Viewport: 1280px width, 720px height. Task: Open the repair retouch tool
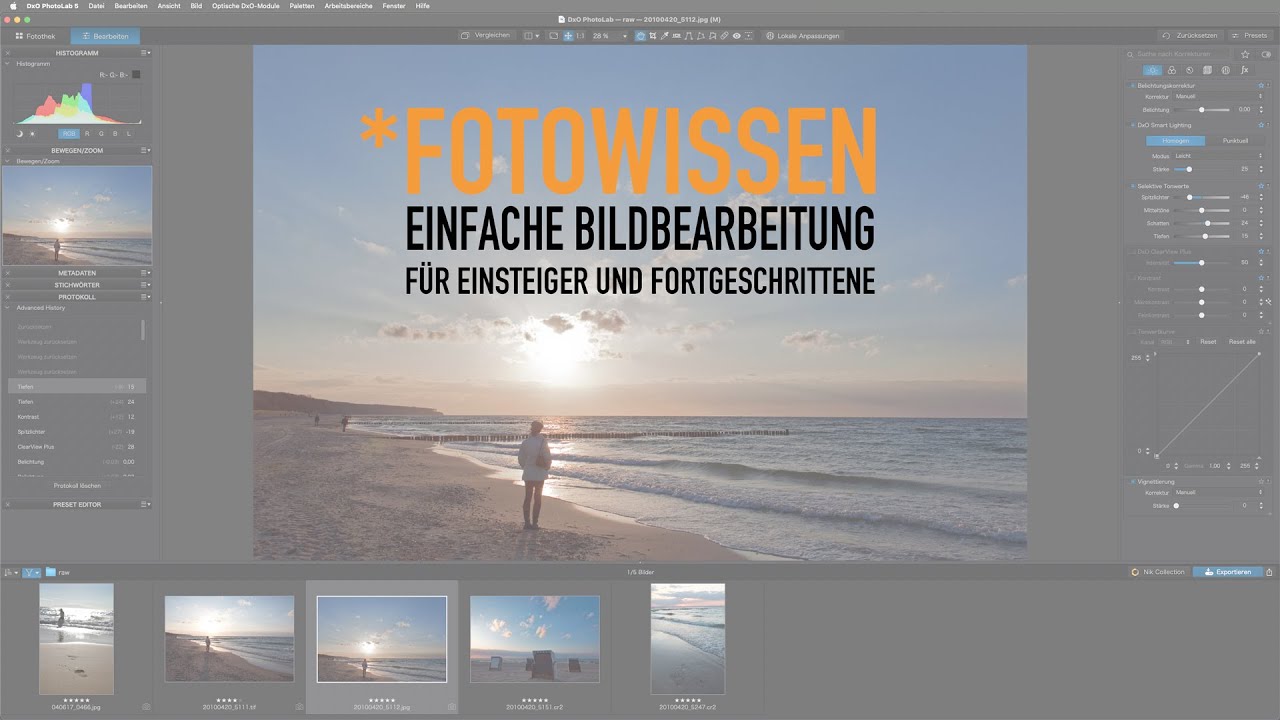point(724,36)
